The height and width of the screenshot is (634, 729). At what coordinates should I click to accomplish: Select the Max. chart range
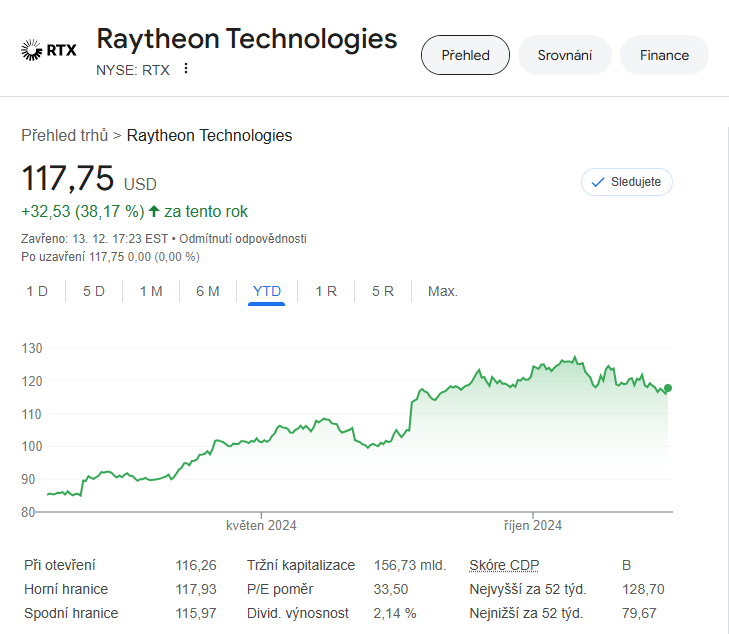pos(443,291)
